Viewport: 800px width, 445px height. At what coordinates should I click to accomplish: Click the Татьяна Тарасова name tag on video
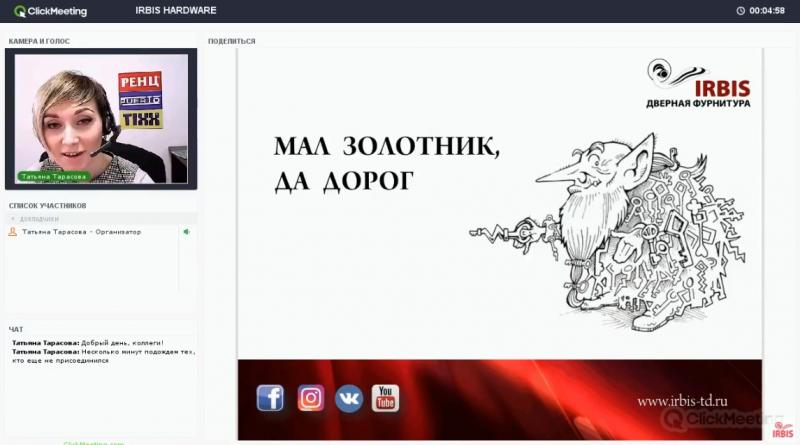[x=54, y=176]
